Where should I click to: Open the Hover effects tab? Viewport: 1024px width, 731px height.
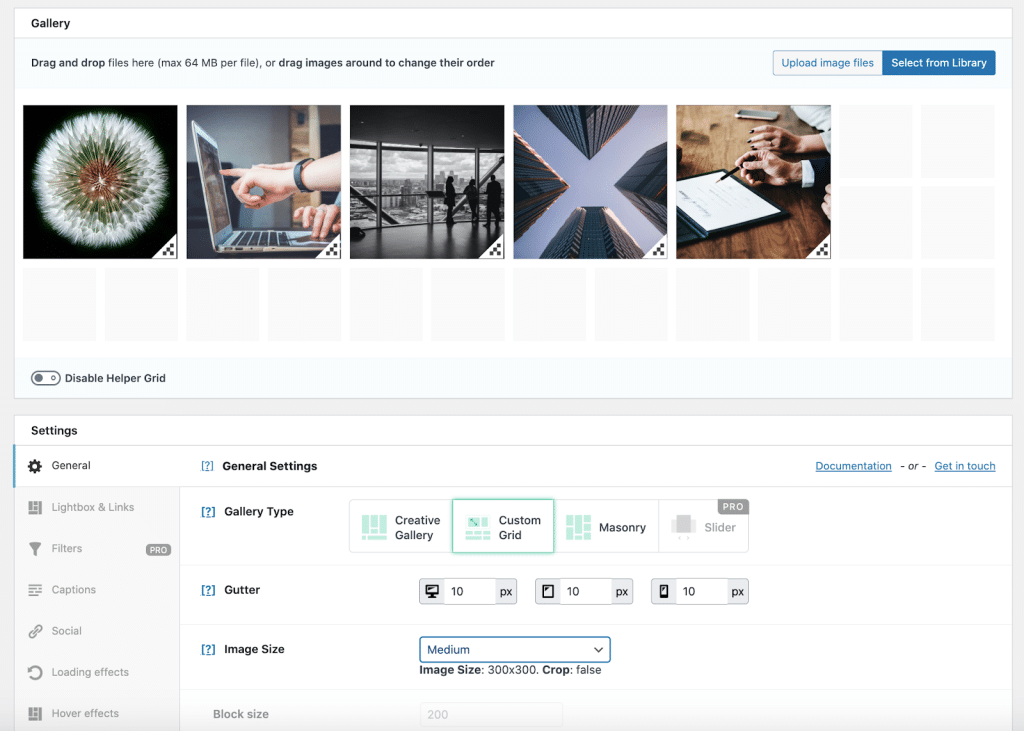coord(97,713)
